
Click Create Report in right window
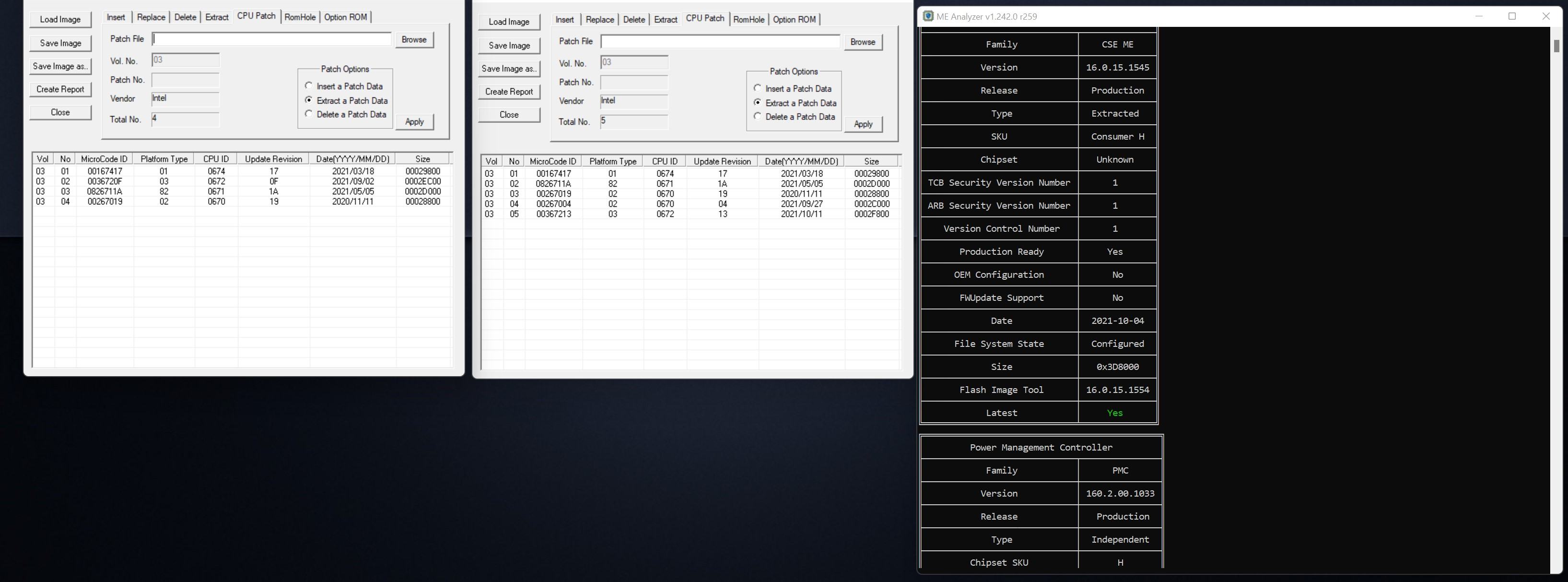(x=509, y=92)
